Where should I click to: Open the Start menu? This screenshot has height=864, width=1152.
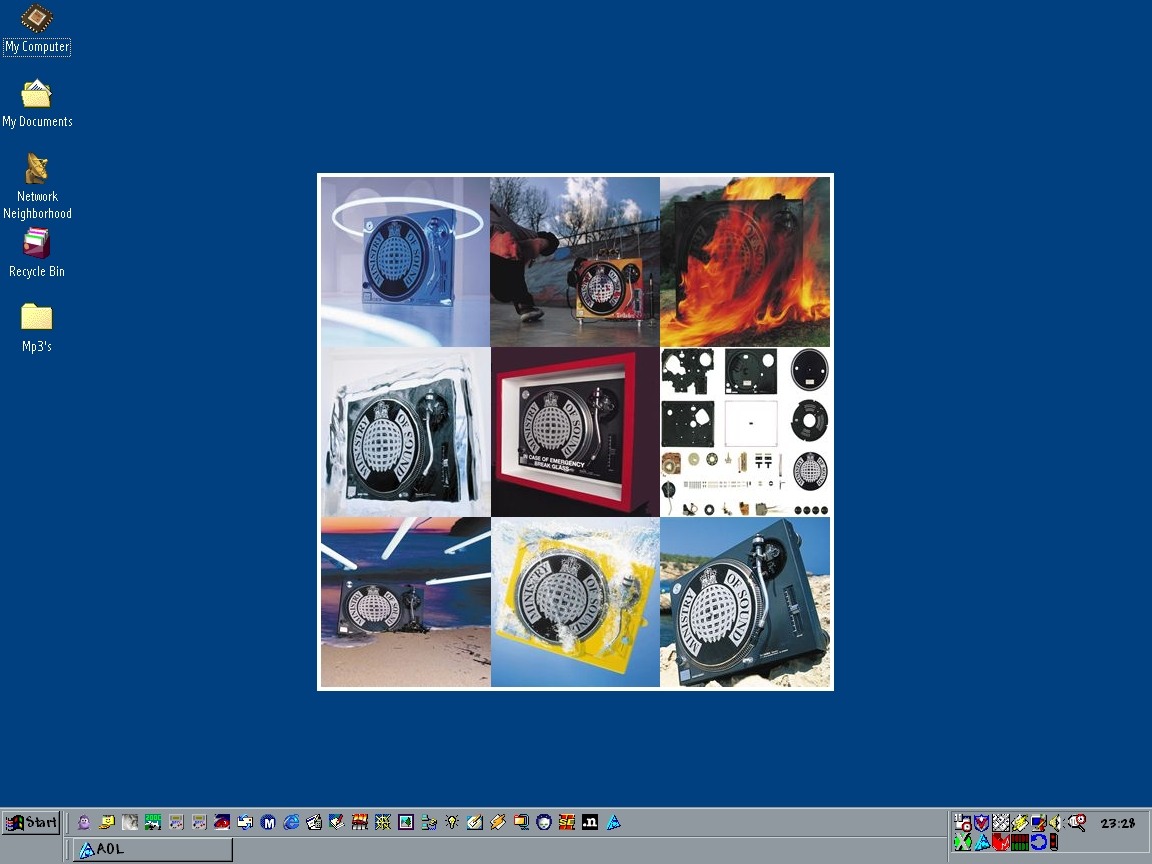31,823
